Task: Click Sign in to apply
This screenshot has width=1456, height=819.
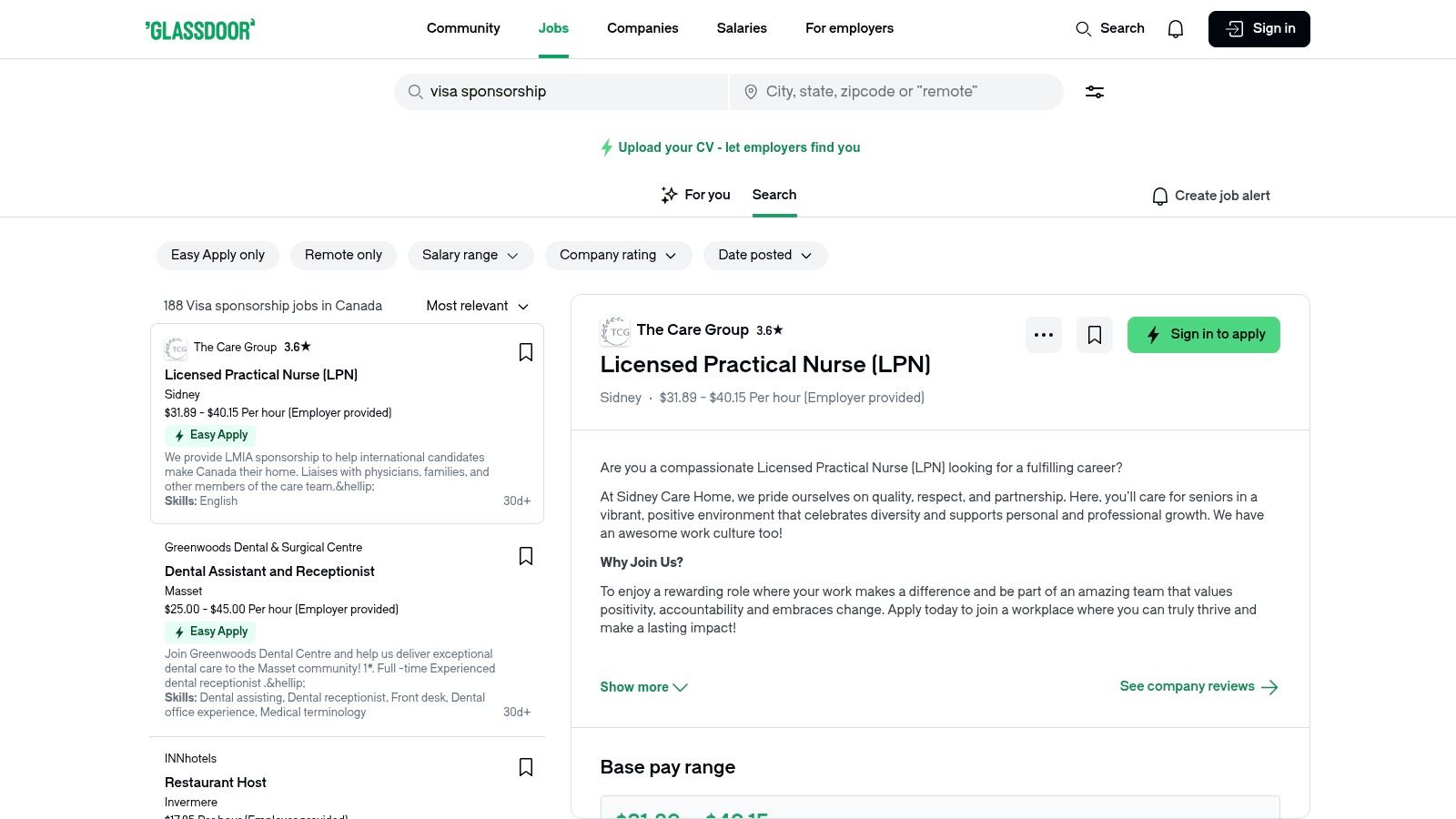Action: pyautogui.click(x=1204, y=335)
